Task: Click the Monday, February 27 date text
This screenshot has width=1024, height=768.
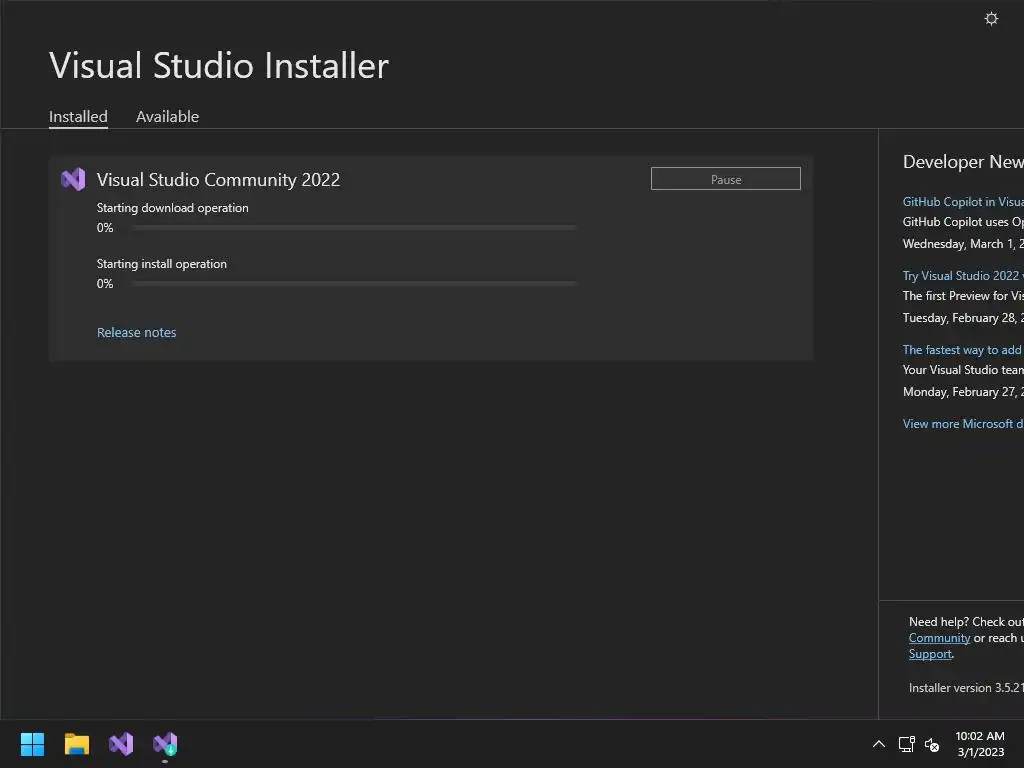Action: click(963, 392)
